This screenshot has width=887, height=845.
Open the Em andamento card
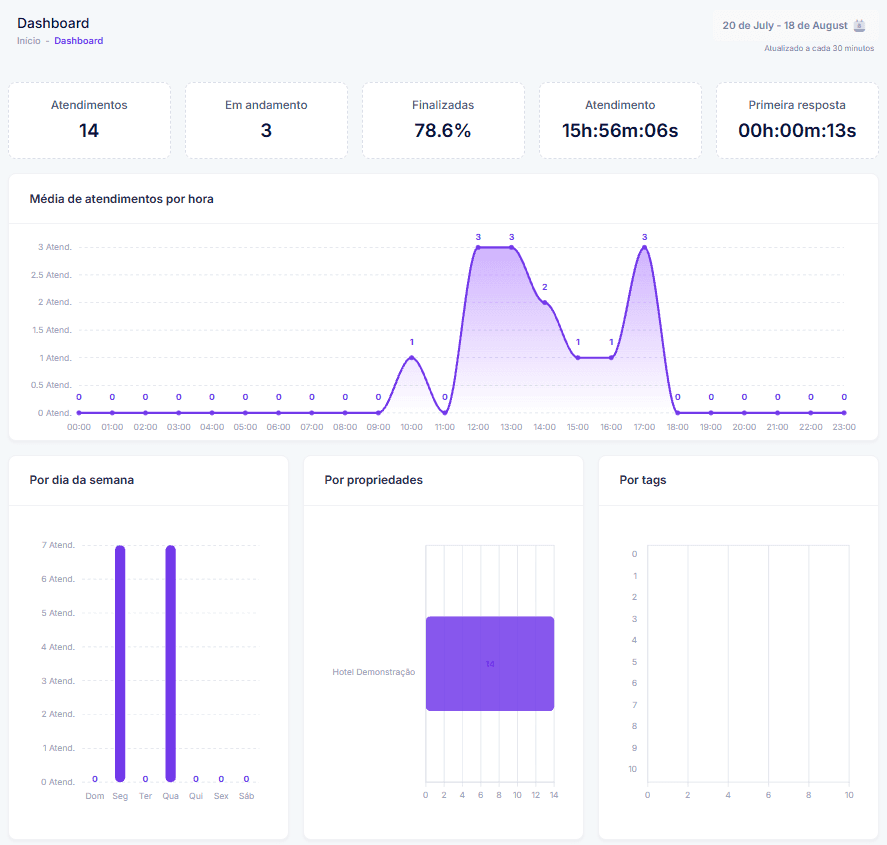coord(266,120)
